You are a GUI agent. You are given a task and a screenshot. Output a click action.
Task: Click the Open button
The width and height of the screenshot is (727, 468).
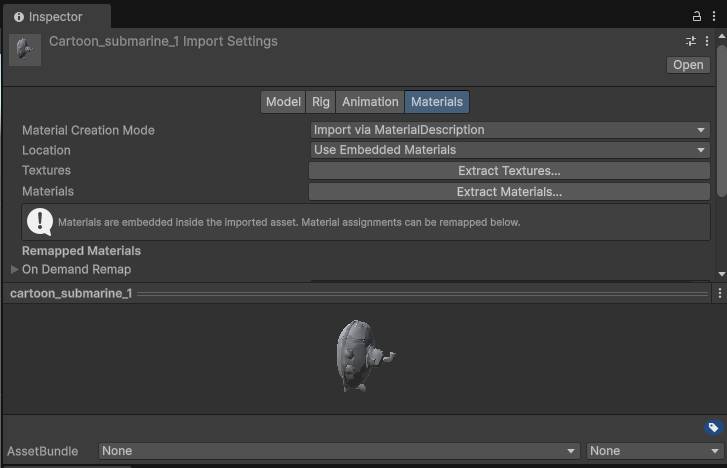click(688, 65)
